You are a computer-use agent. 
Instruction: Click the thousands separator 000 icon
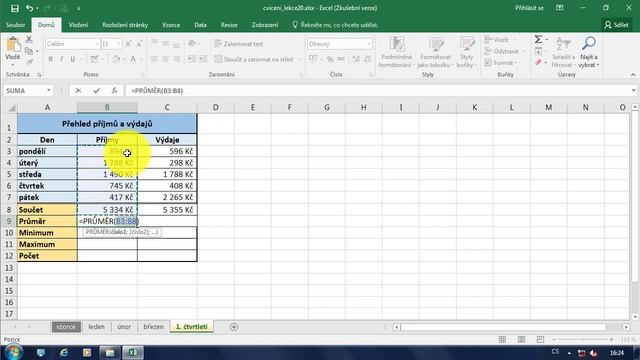pos(341,59)
